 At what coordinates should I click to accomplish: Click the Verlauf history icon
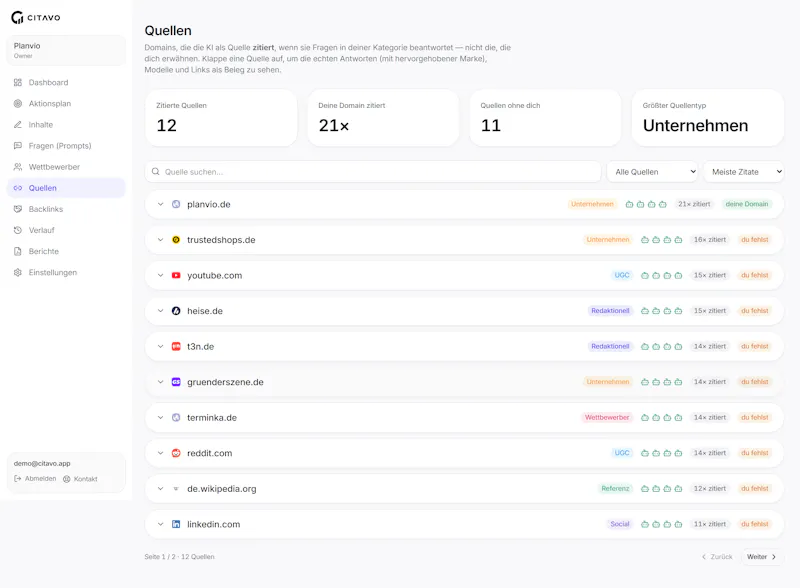pyautogui.click(x=18, y=230)
